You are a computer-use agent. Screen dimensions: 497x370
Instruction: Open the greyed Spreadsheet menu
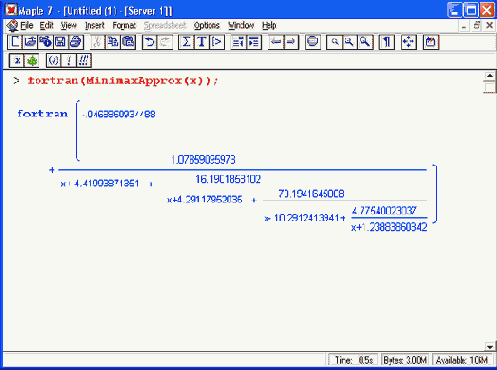165,25
